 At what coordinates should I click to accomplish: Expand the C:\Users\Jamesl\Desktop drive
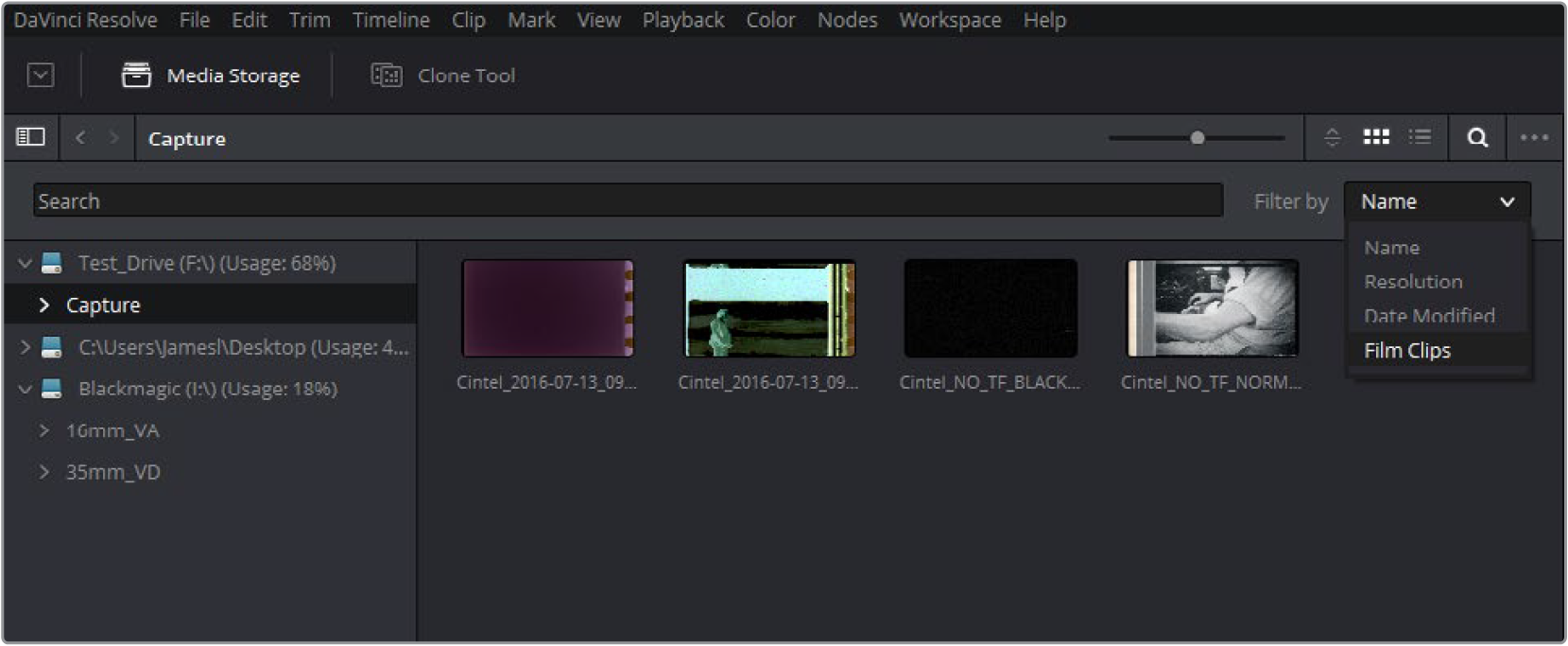26,347
